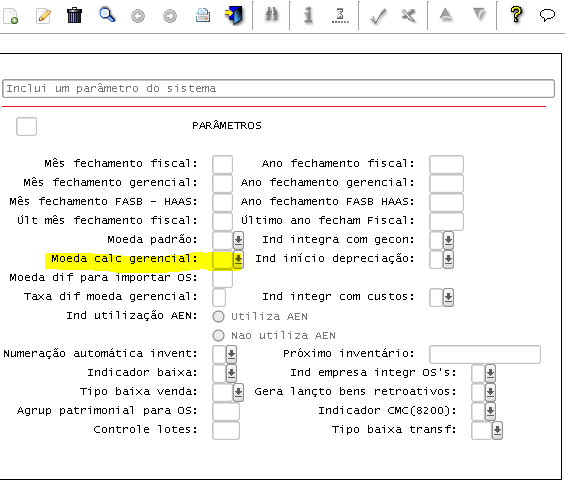Click the information 'i' icon

click(308, 15)
